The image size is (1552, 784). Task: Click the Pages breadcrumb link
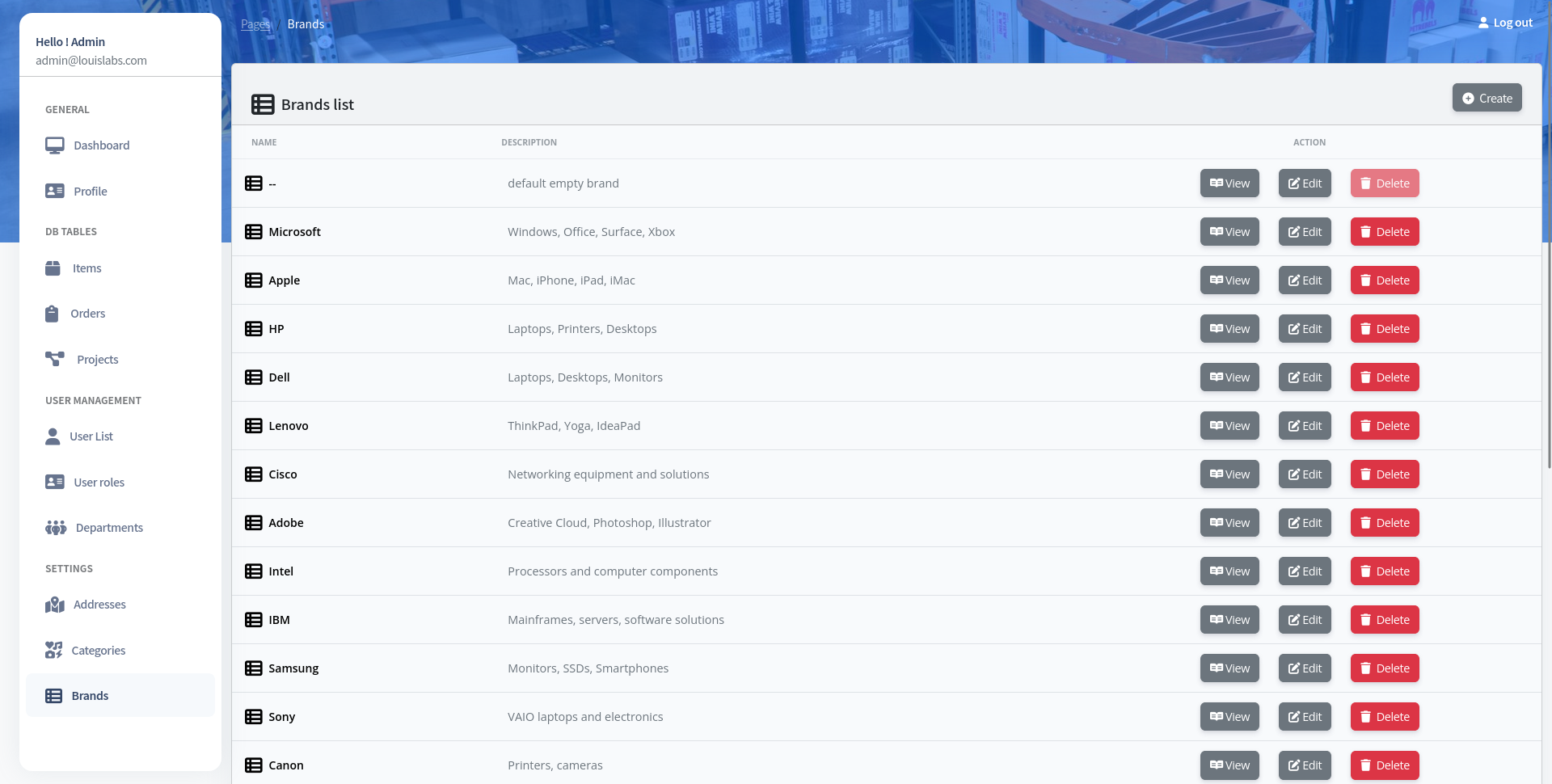click(255, 24)
